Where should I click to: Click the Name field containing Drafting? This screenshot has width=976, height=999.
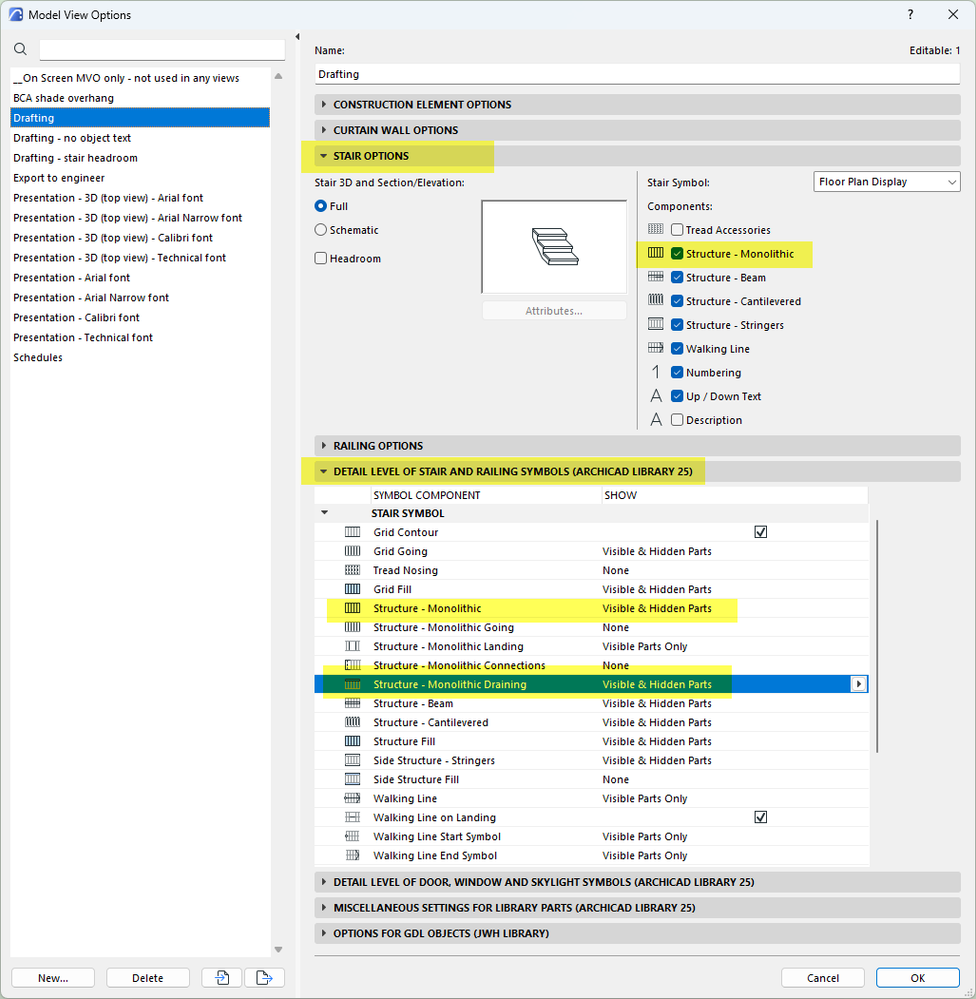(637, 75)
